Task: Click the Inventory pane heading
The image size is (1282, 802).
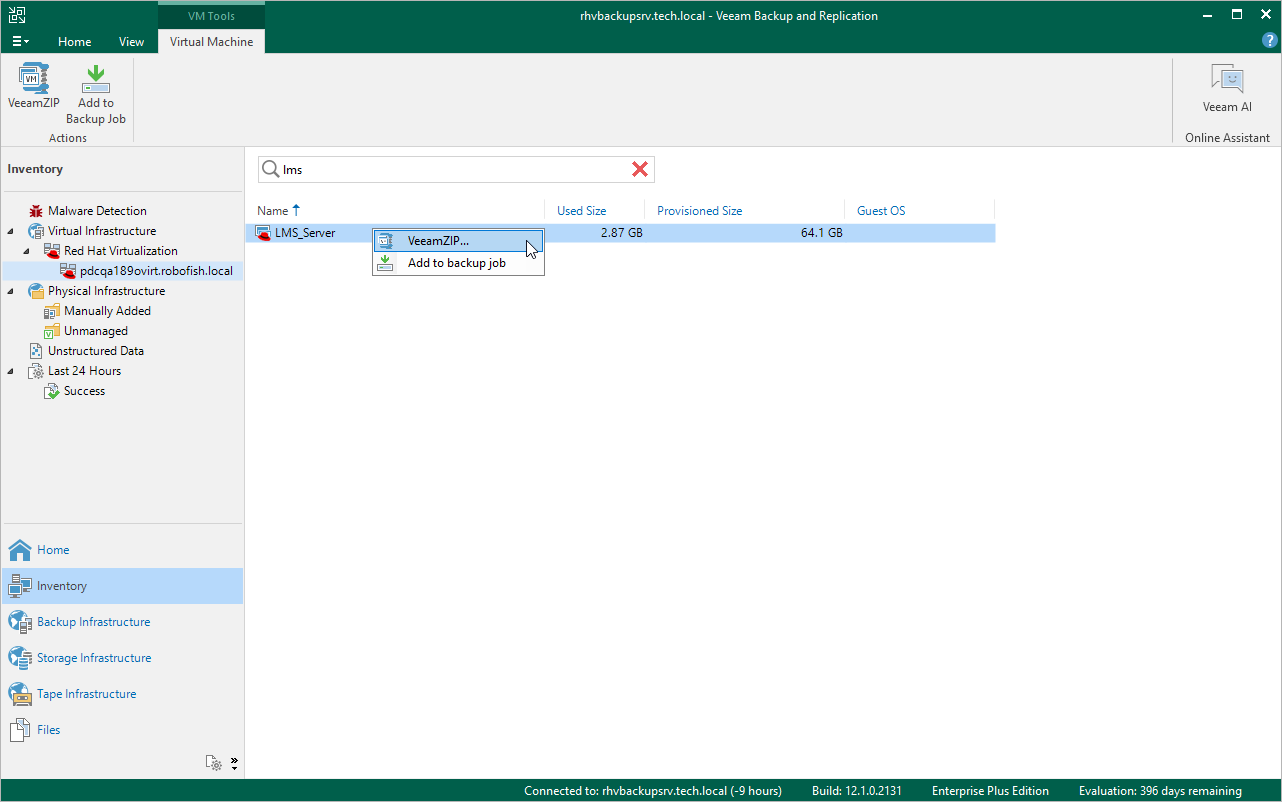Action: click(x=35, y=169)
